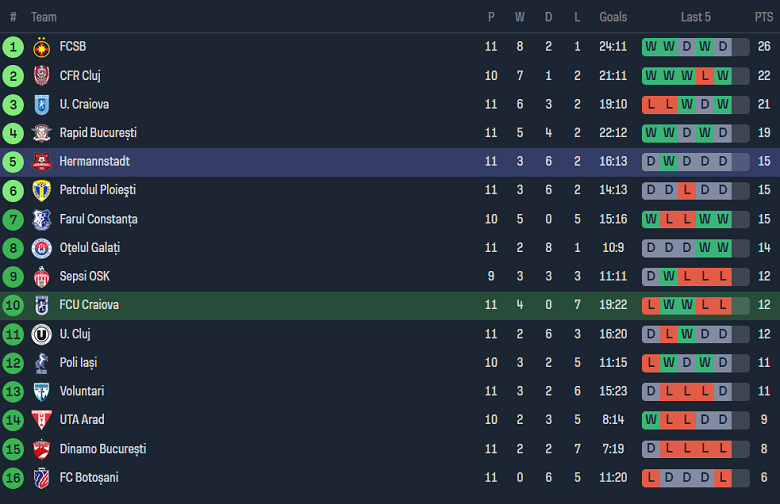Click position badge number 1
The height and width of the screenshot is (504, 780).
[13, 47]
